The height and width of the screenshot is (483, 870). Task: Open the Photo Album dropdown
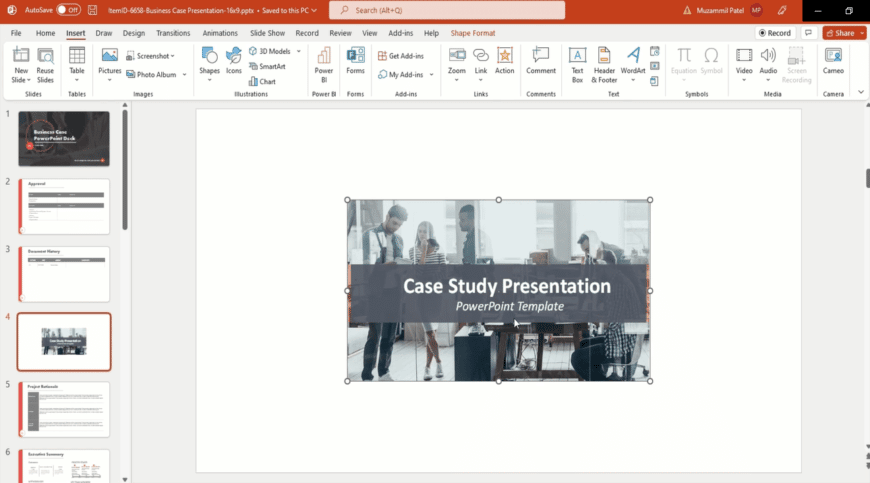(160, 74)
